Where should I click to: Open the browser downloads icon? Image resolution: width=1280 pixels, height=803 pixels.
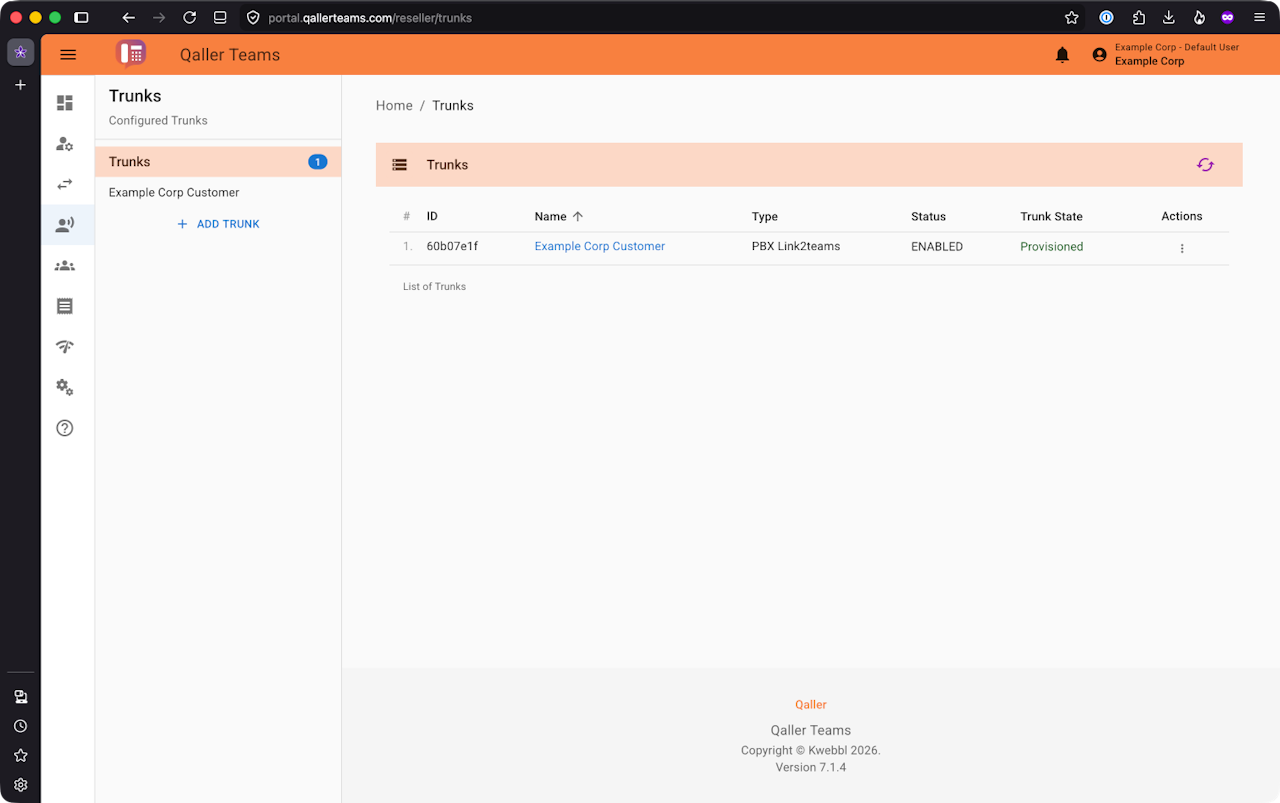[1169, 18]
